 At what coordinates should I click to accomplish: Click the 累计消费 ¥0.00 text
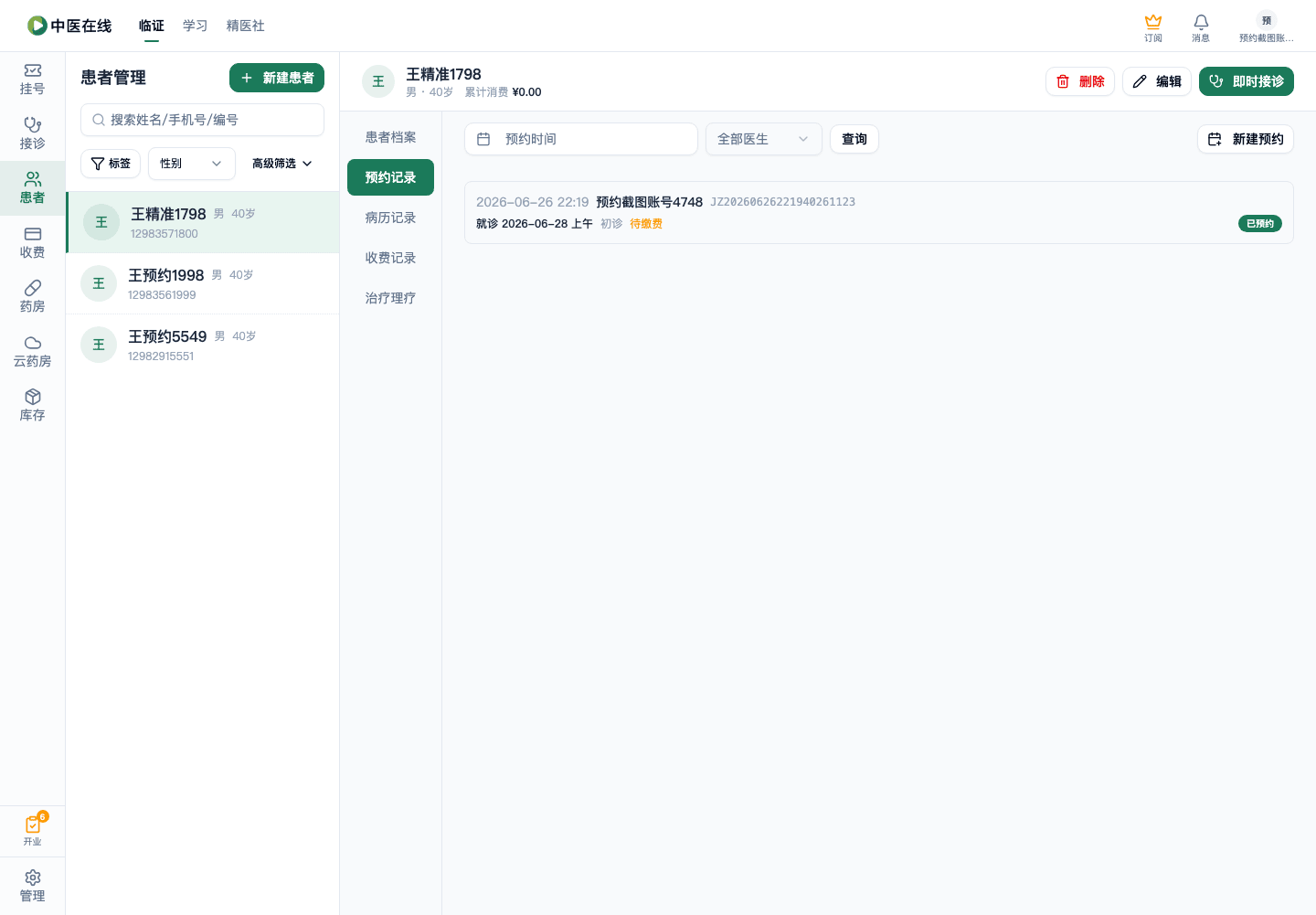(503, 92)
